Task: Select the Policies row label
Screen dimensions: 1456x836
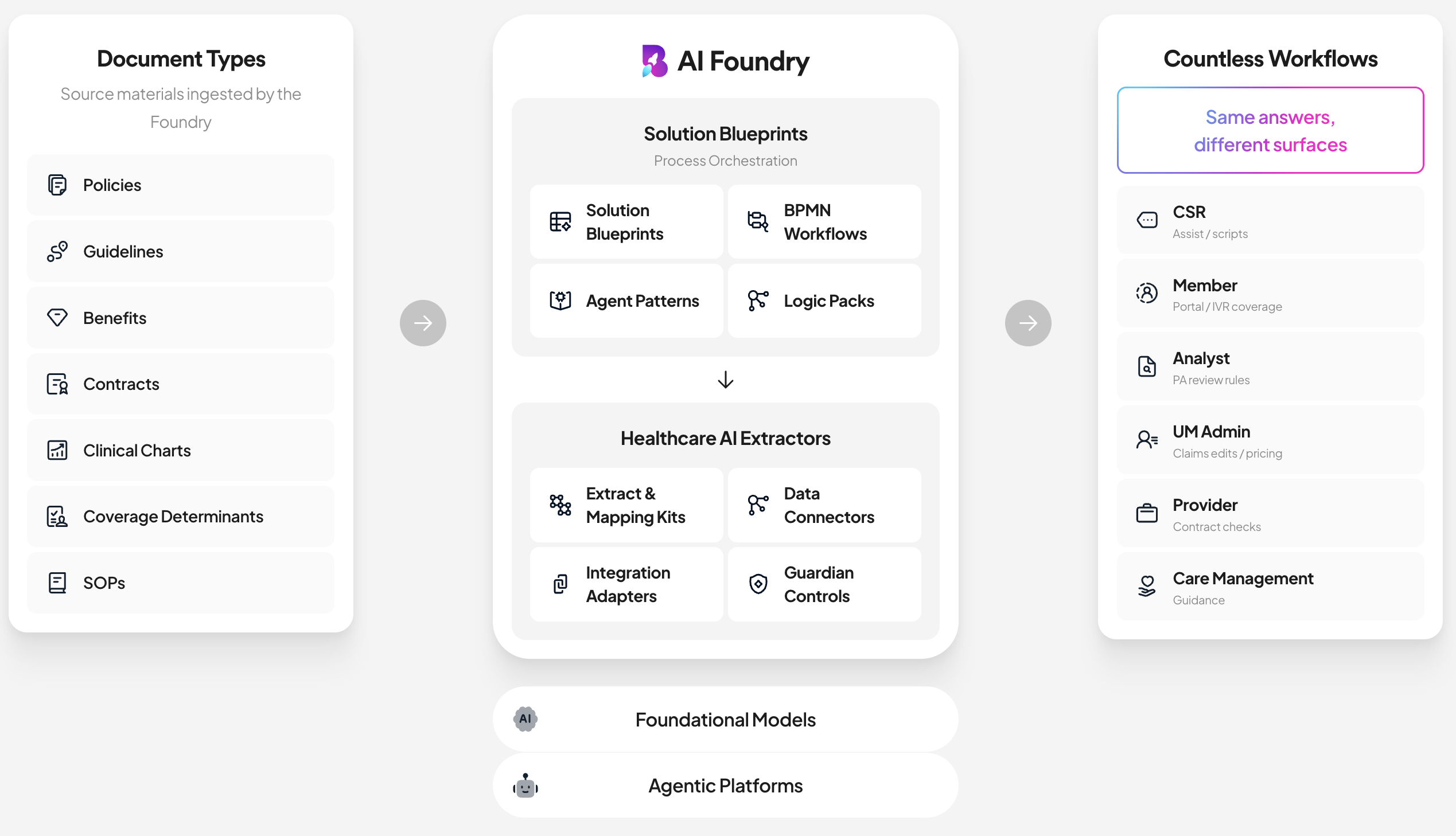Action: (x=112, y=185)
